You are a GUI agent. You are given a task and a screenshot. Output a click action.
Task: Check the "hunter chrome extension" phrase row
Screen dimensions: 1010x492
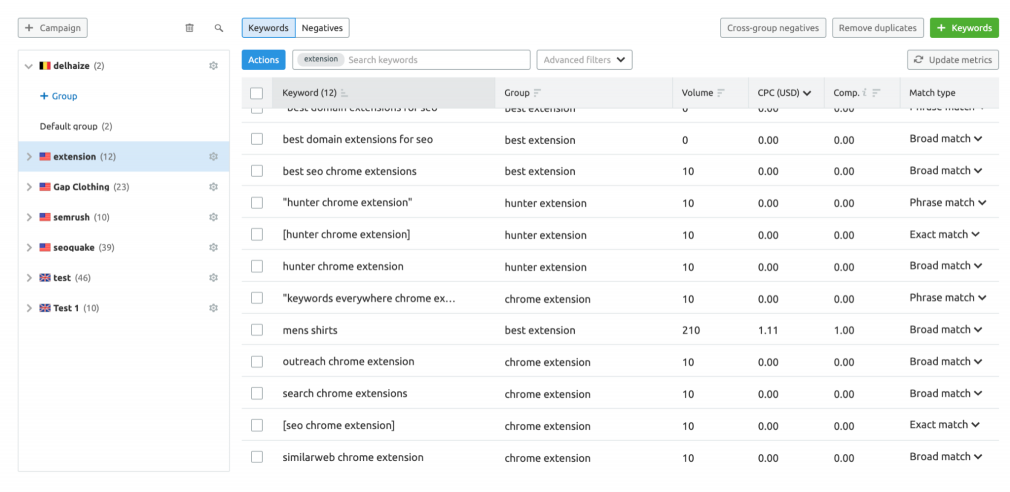coord(257,203)
